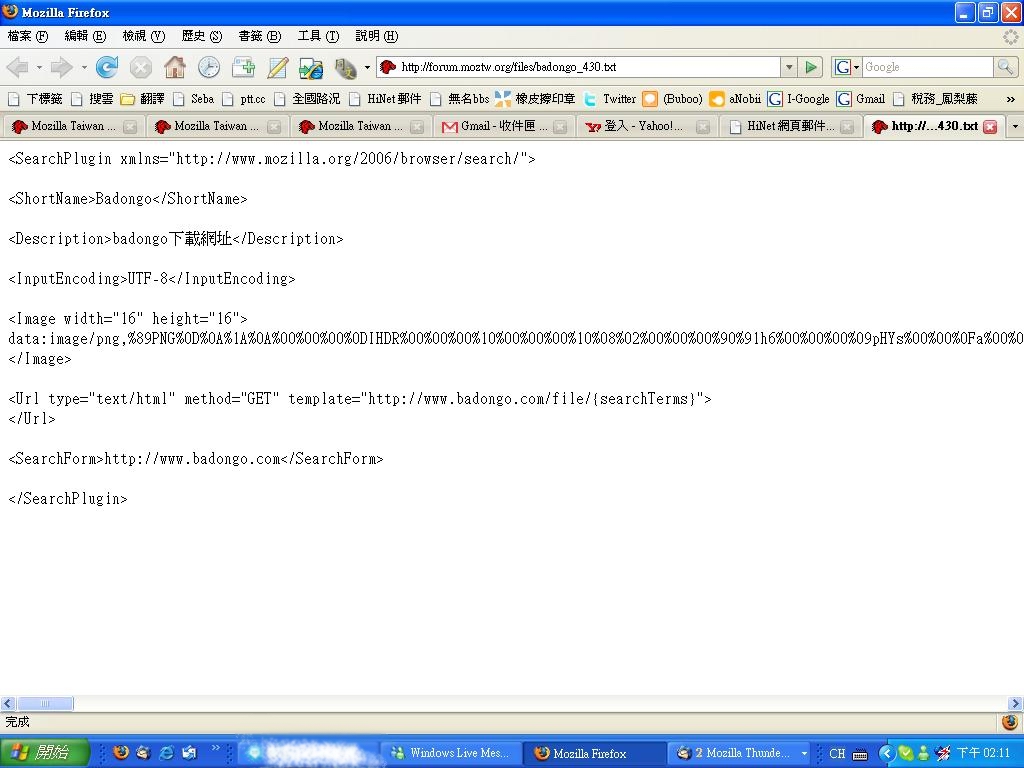Close the current badongo_430.txt tab

990,127
